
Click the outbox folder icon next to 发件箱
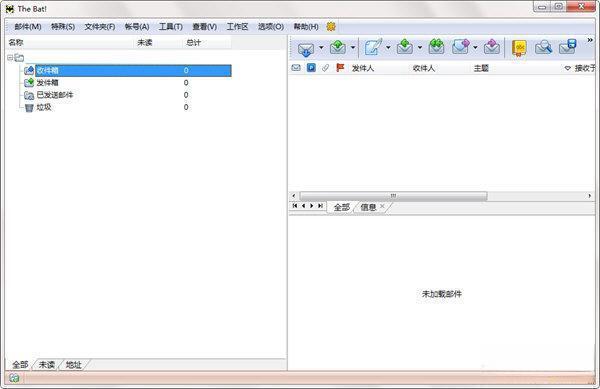click(29, 83)
